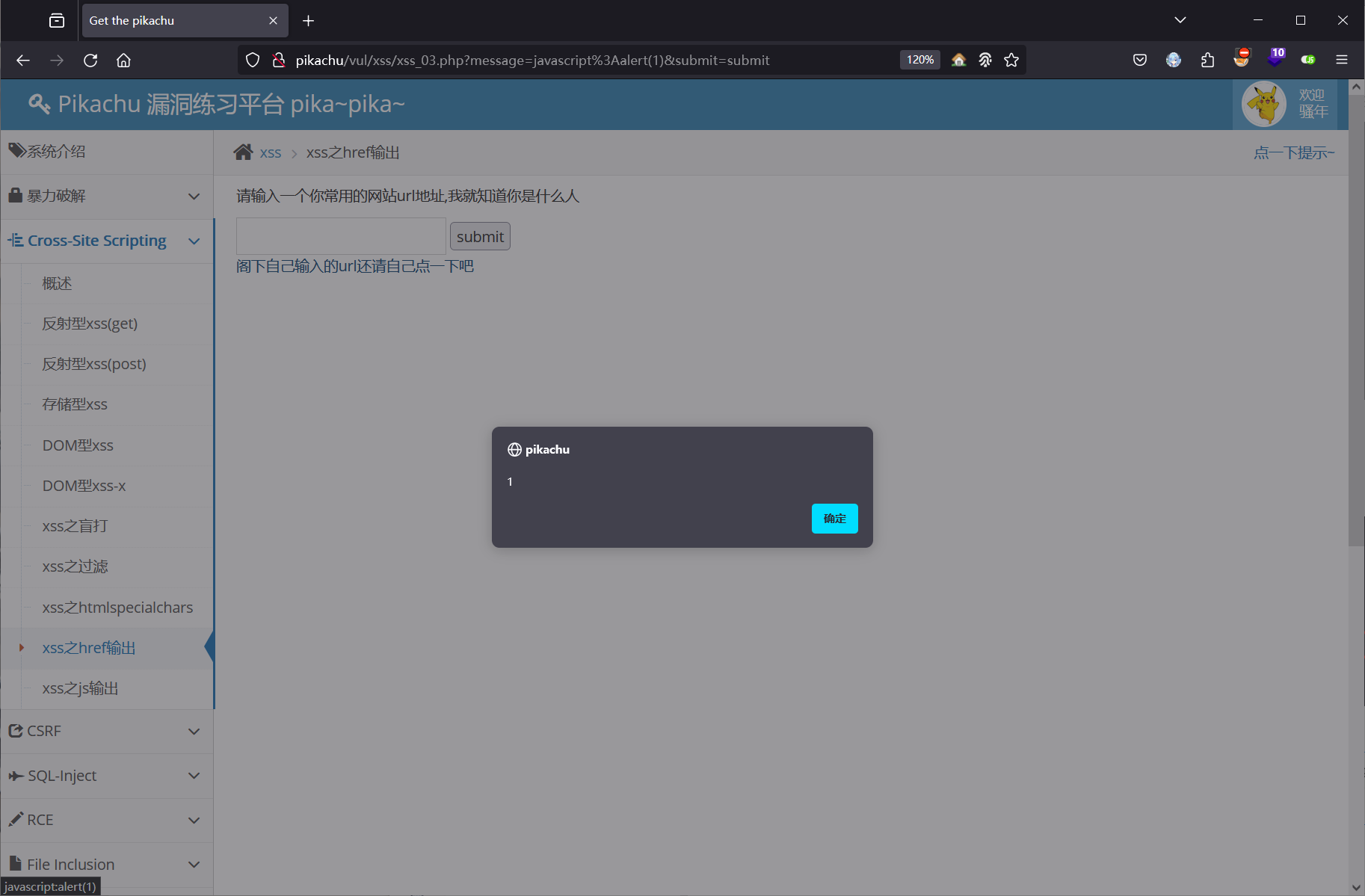
Task: Click the scrollbar down arrow
Action: 1356,887
